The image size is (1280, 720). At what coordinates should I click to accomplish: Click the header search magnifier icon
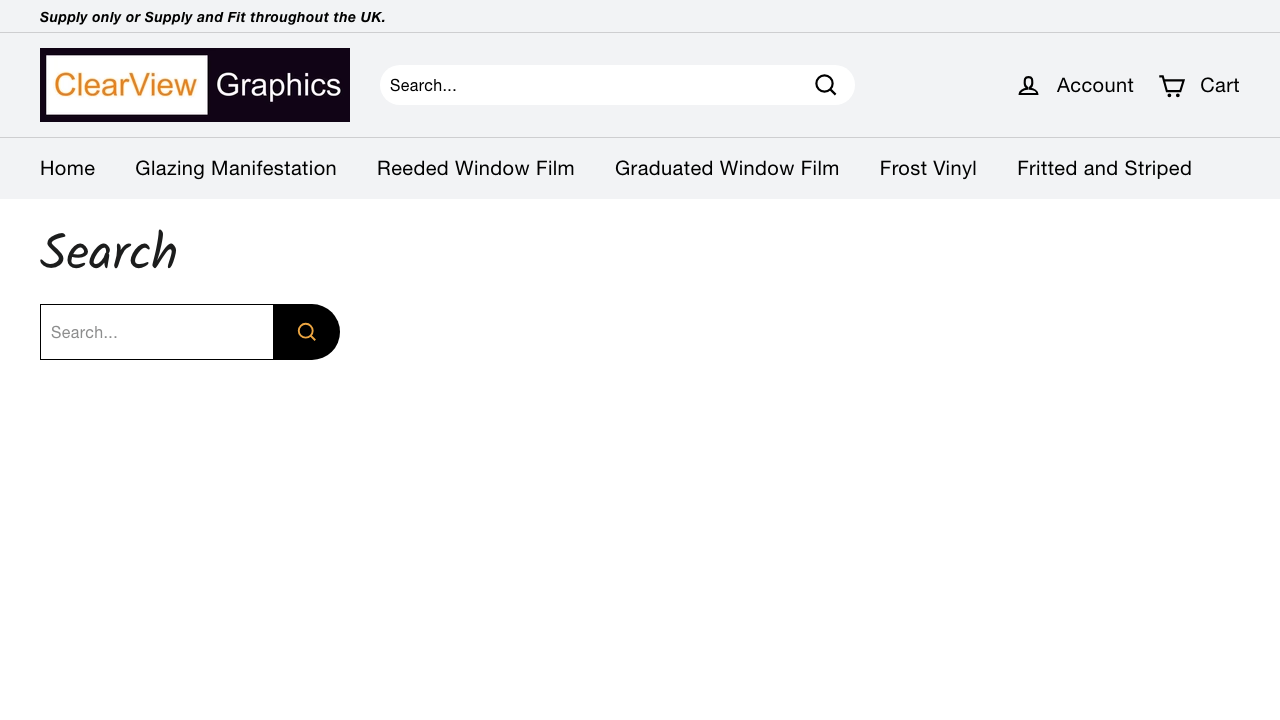click(x=825, y=85)
